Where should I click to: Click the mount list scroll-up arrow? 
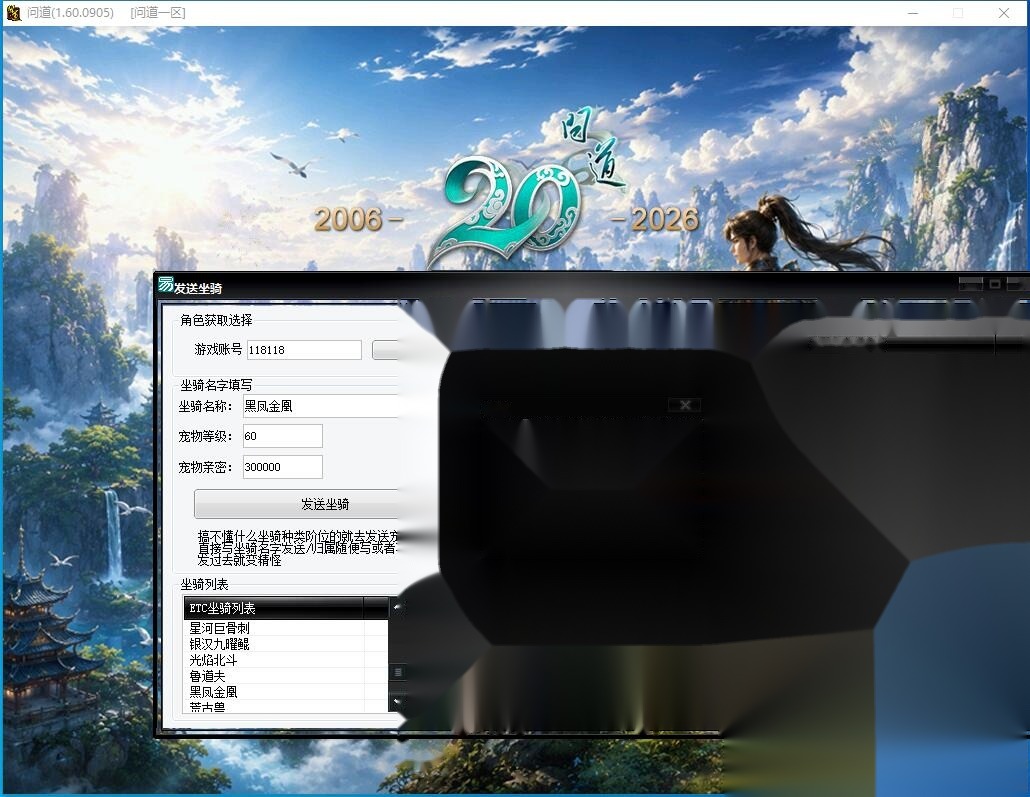tap(397, 607)
